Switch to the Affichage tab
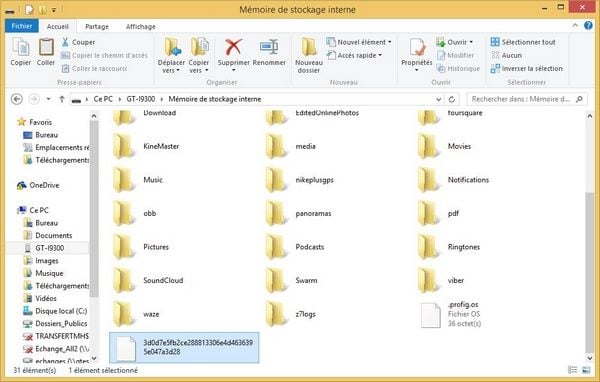The width and height of the screenshot is (600, 382). [140, 26]
